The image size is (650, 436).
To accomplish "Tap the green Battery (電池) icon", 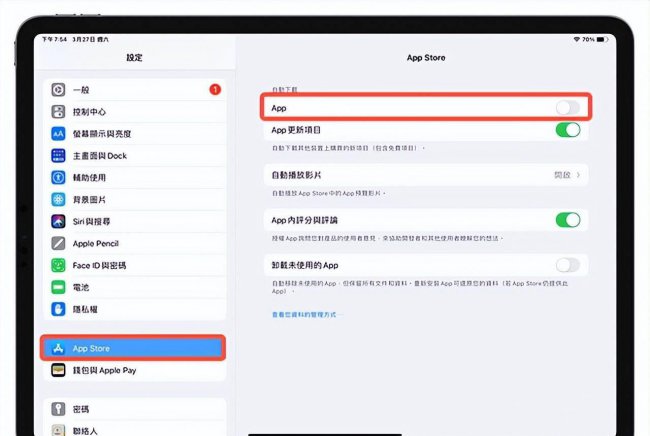I will coord(58,287).
